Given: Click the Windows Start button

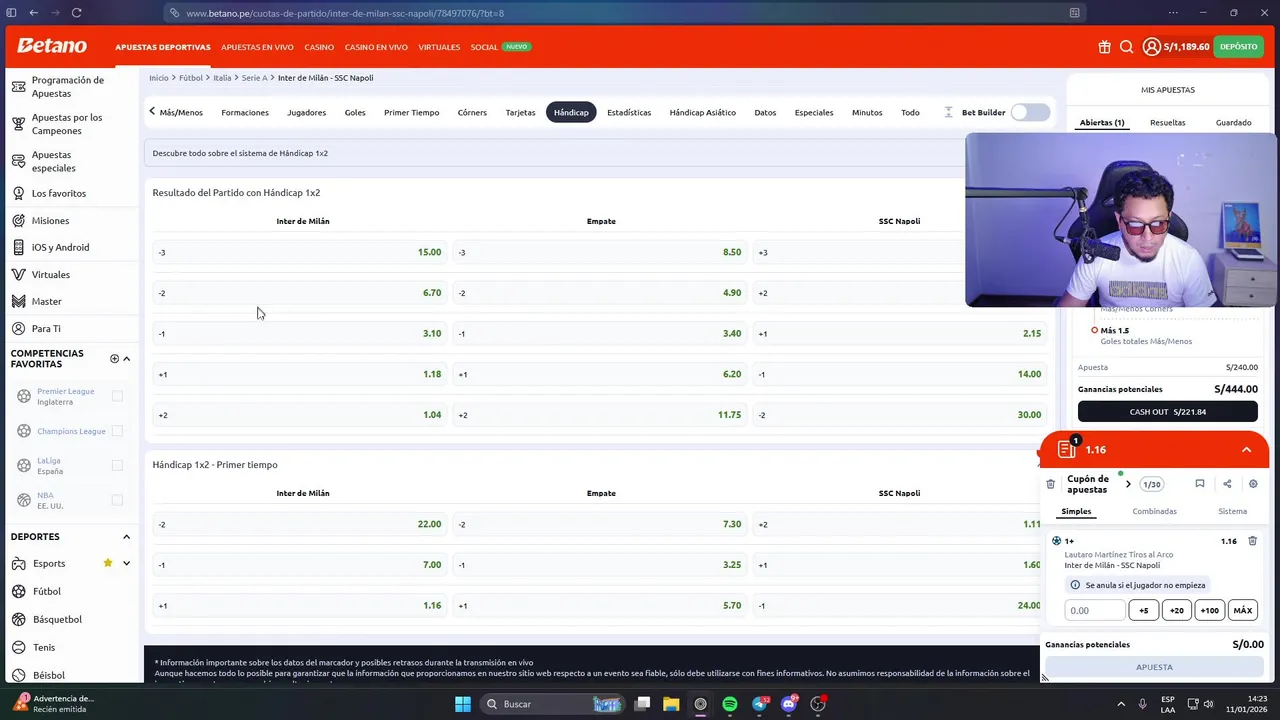Looking at the screenshot, I should [463, 704].
